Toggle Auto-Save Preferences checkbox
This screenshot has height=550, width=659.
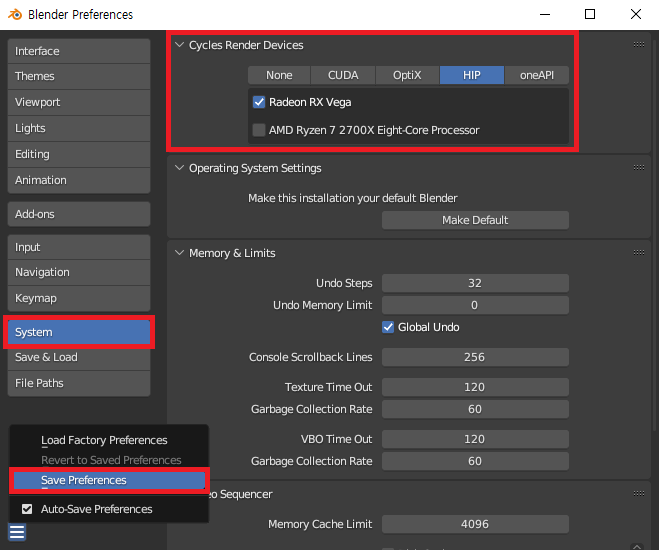click(27, 509)
